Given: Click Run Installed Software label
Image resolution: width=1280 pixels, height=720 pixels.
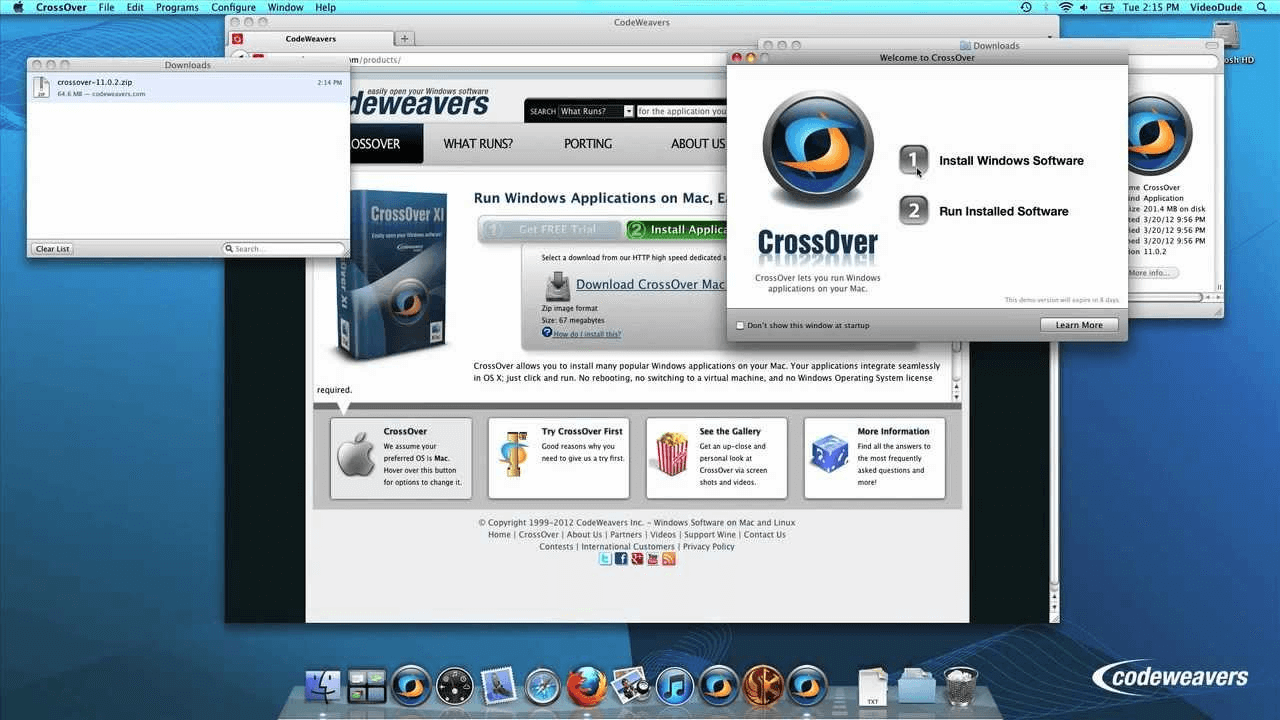Looking at the screenshot, I should pyautogui.click(x=1004, y=212).
